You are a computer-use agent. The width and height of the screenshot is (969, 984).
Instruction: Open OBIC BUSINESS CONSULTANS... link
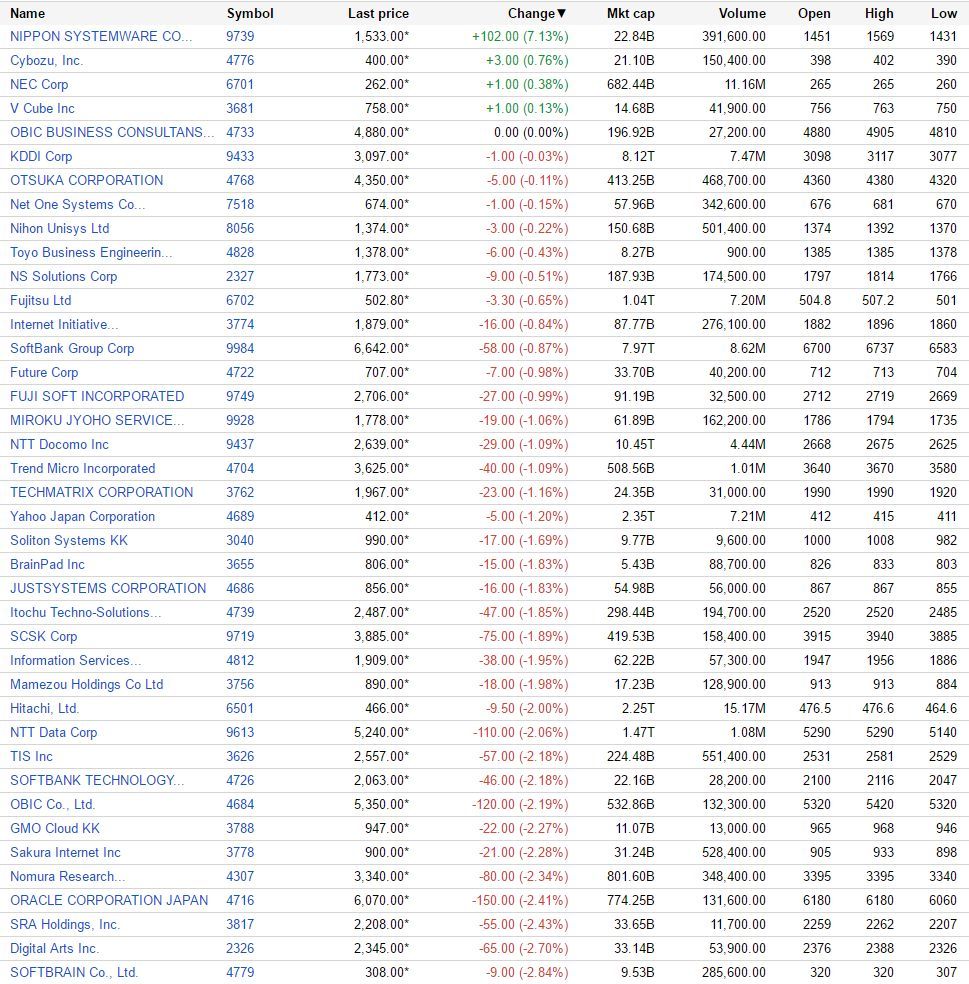[112, 132]
